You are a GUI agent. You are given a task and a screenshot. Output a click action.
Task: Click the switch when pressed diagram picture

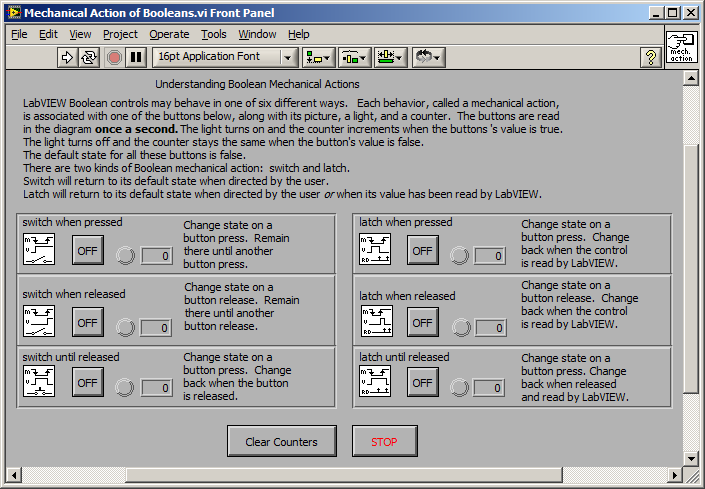click(x=39, y=249)
